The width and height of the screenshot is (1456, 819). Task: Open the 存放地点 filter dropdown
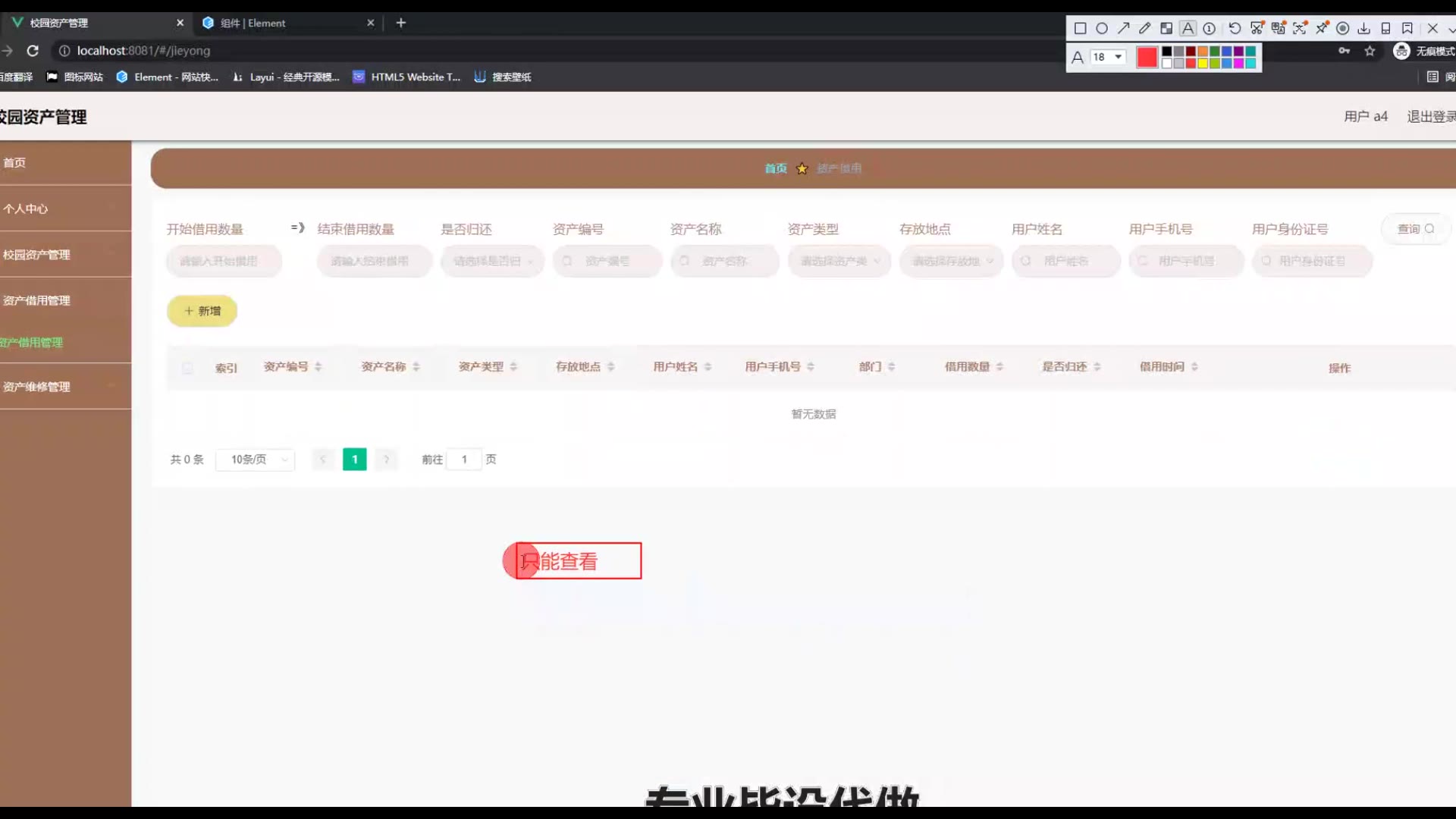[x=952, y=261]
